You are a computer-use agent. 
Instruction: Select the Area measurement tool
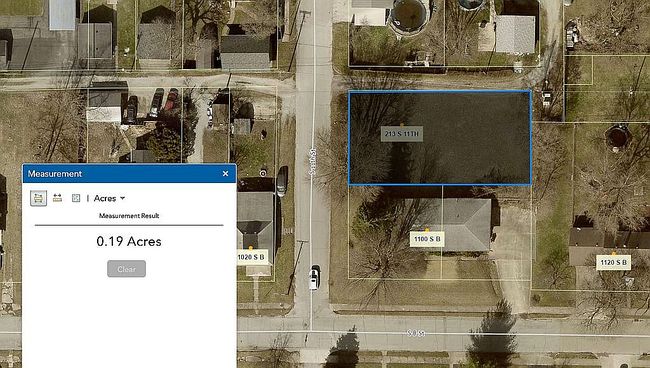pyautogui.click(x=39, y=198)
